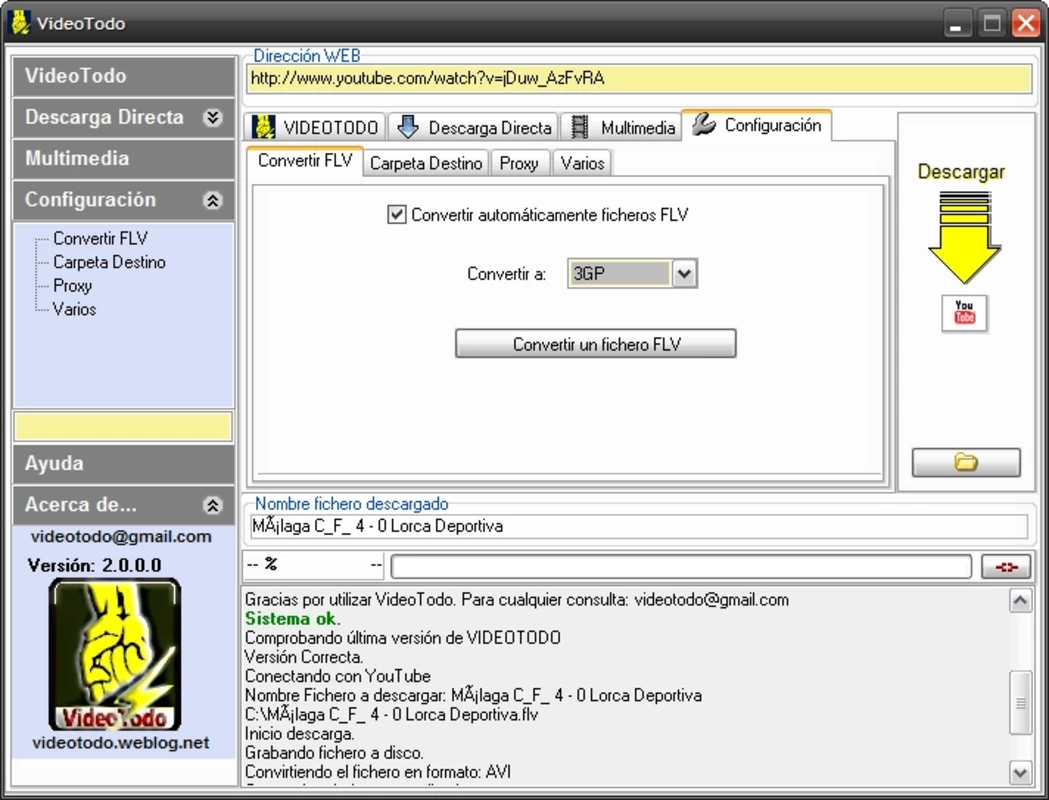This screenshot has width=1049, height=800.
Task: Expand the Descarga Directa sidebar section
Action: 212,118
